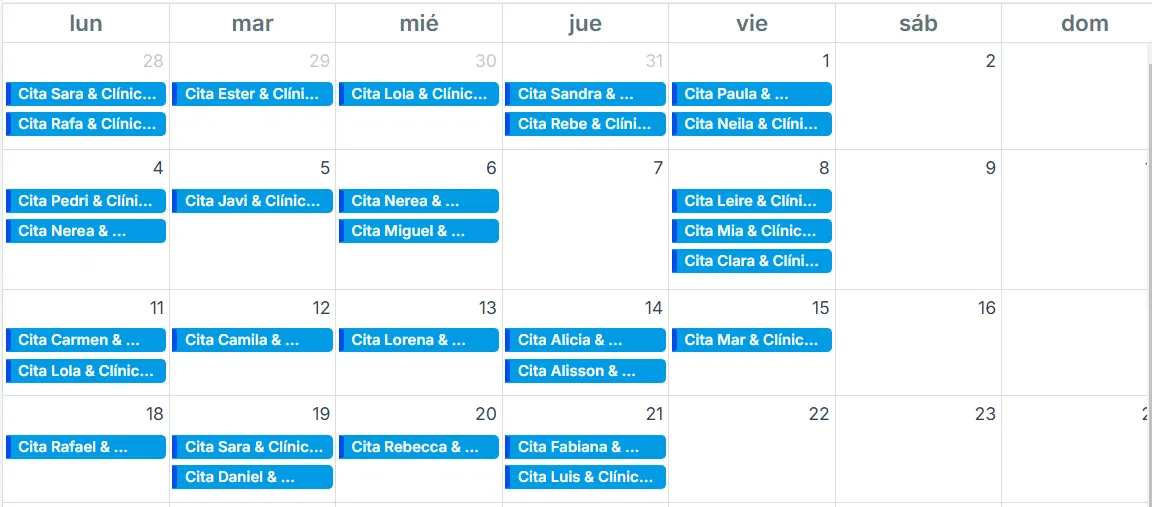The width and height of the screenshot is (1152, 507).
Task: Click Cita Clara event on Friday 8
Action: (x=752, y=261)
